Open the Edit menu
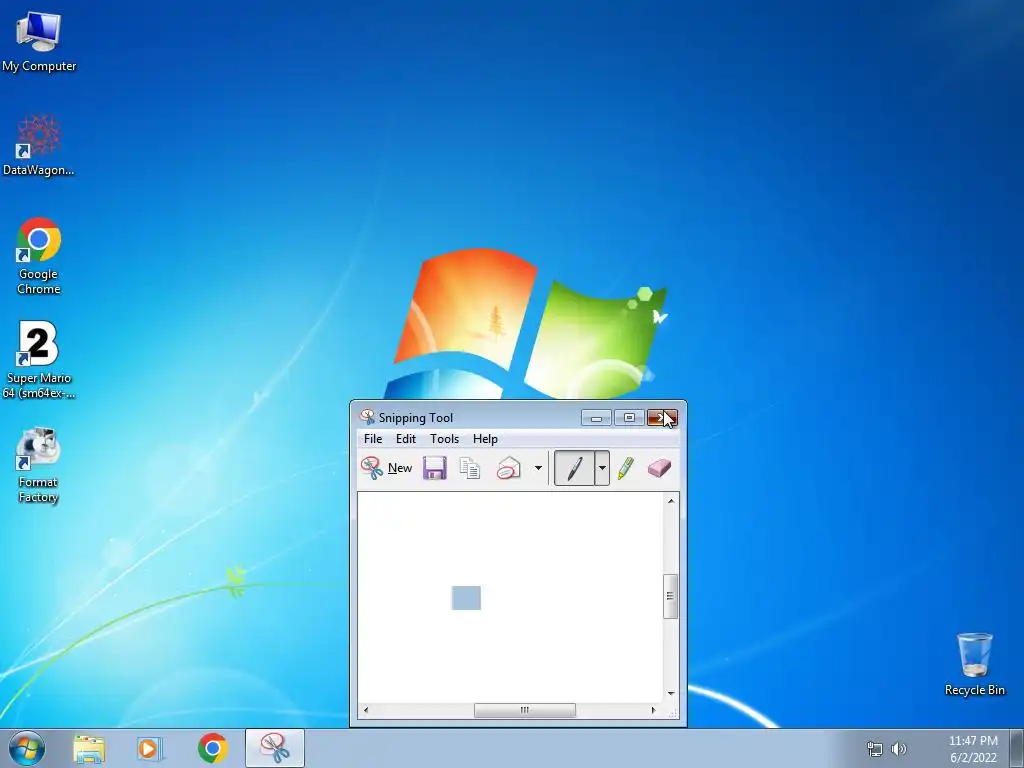 pos(406,439)
